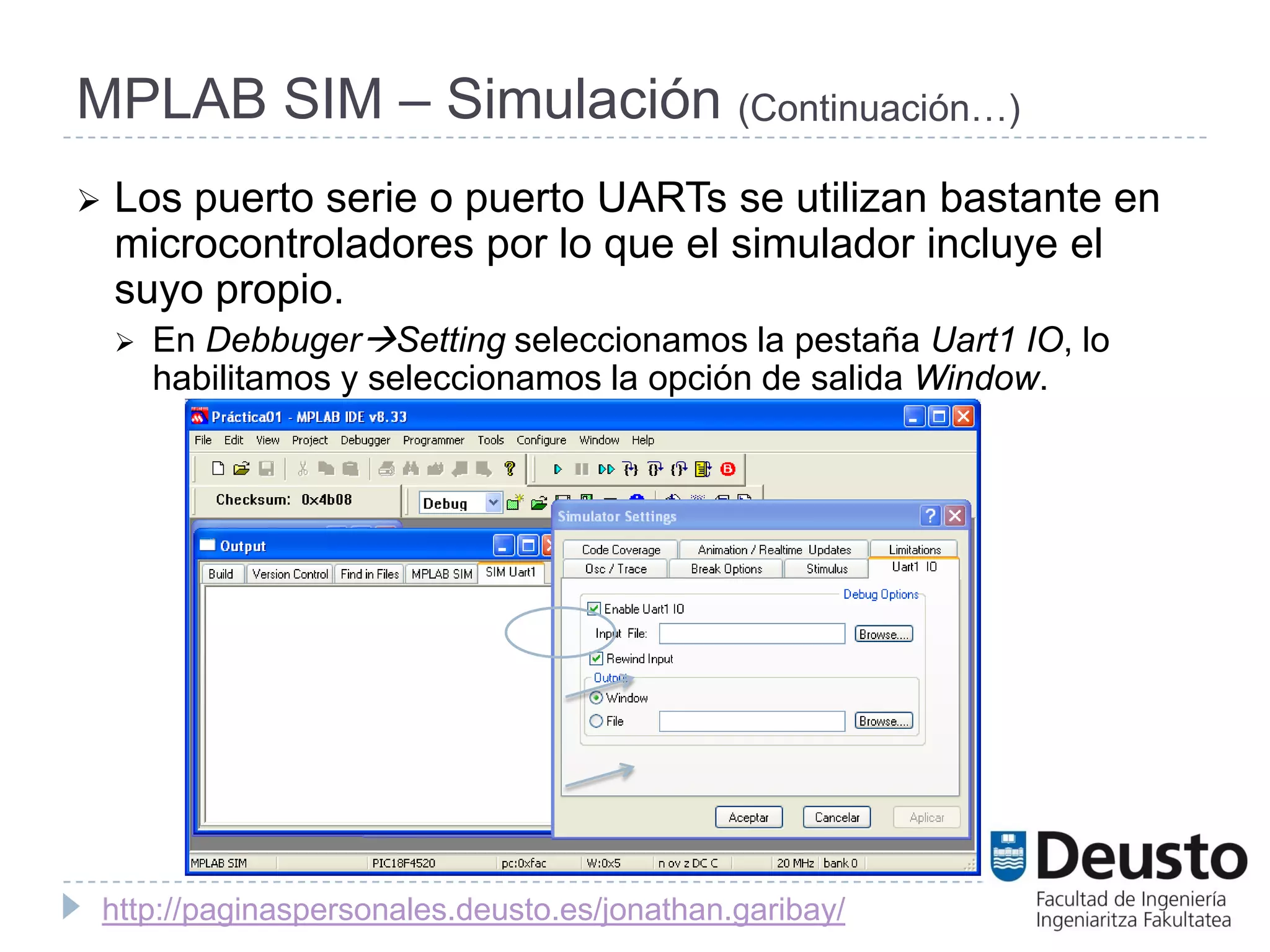Click the yellow Reset processor icon
The image size is (1270, 952).
[703, 469]
